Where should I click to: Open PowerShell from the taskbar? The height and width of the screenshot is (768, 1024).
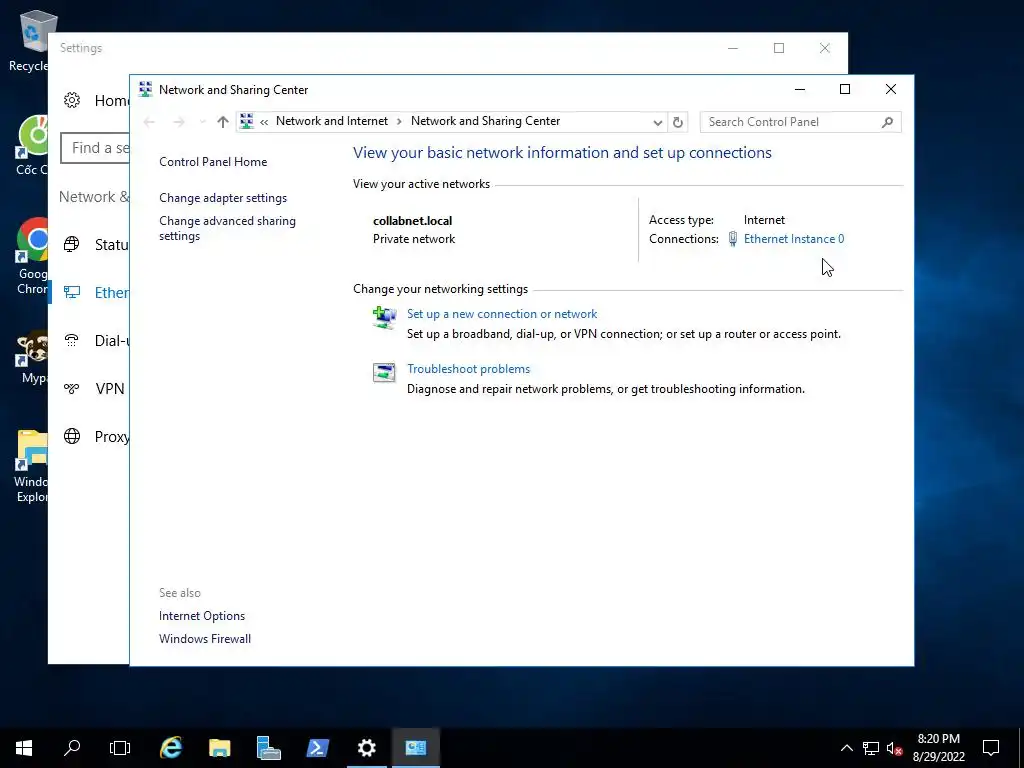click(x=317, y=748)
